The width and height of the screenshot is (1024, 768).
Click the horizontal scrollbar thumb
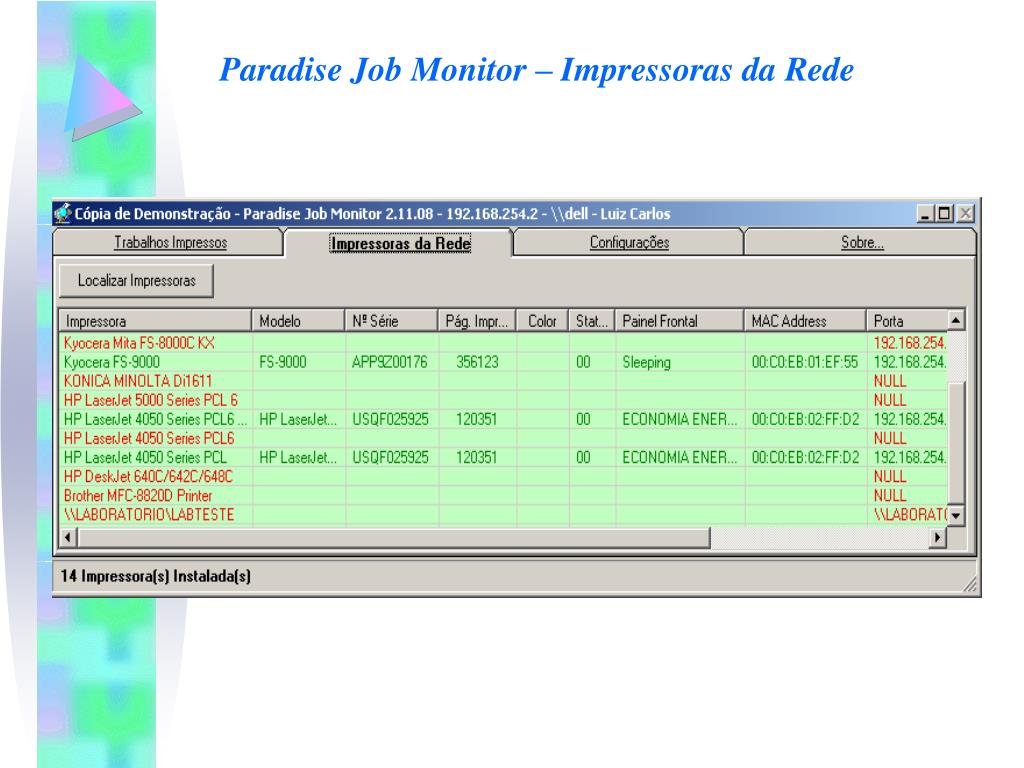(x=393, y=537)
